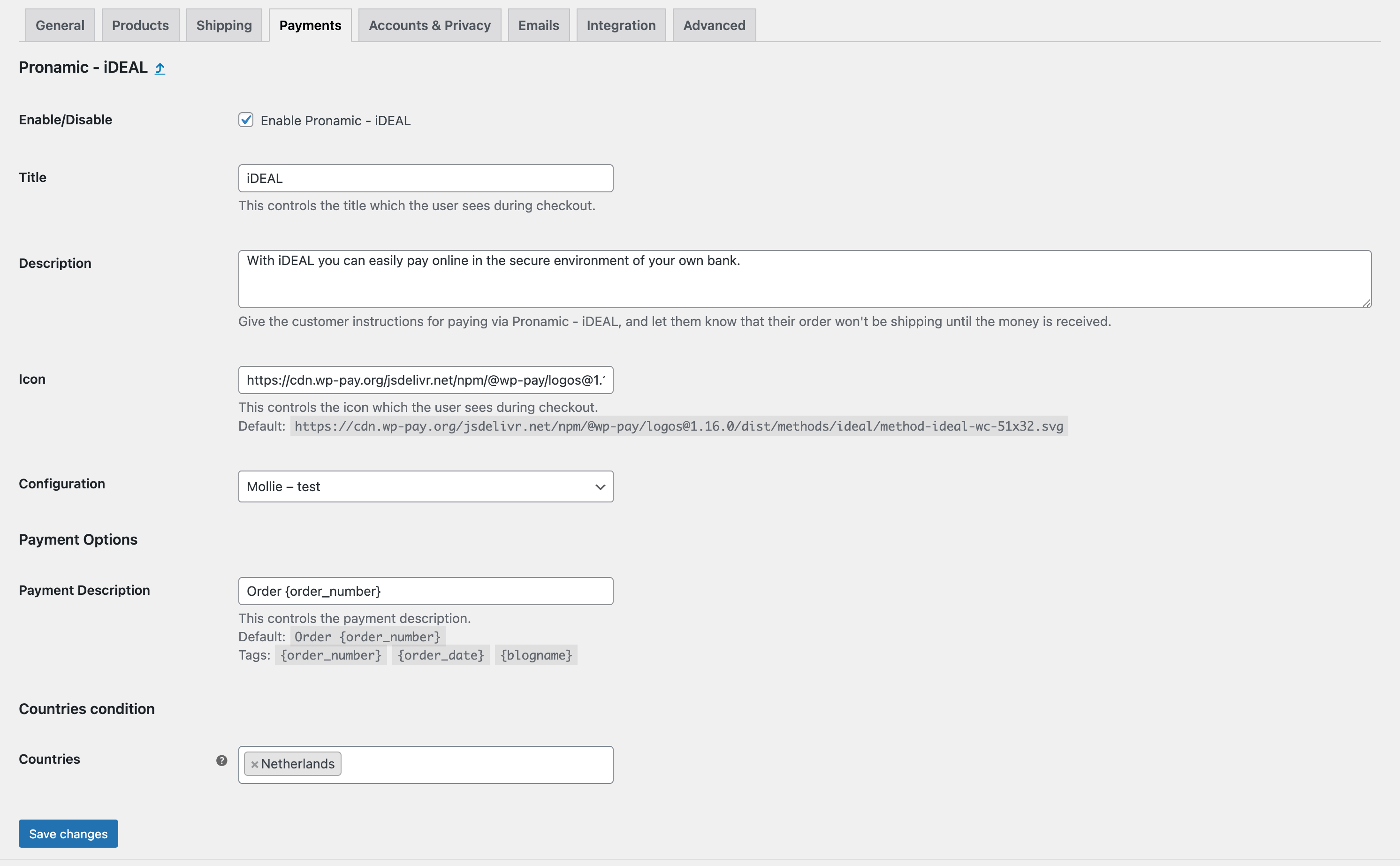The height and width of the screenshot is (866, 1400).
Task: Click the Title input field
Action: pyautogui.click(x=426, y=178)
